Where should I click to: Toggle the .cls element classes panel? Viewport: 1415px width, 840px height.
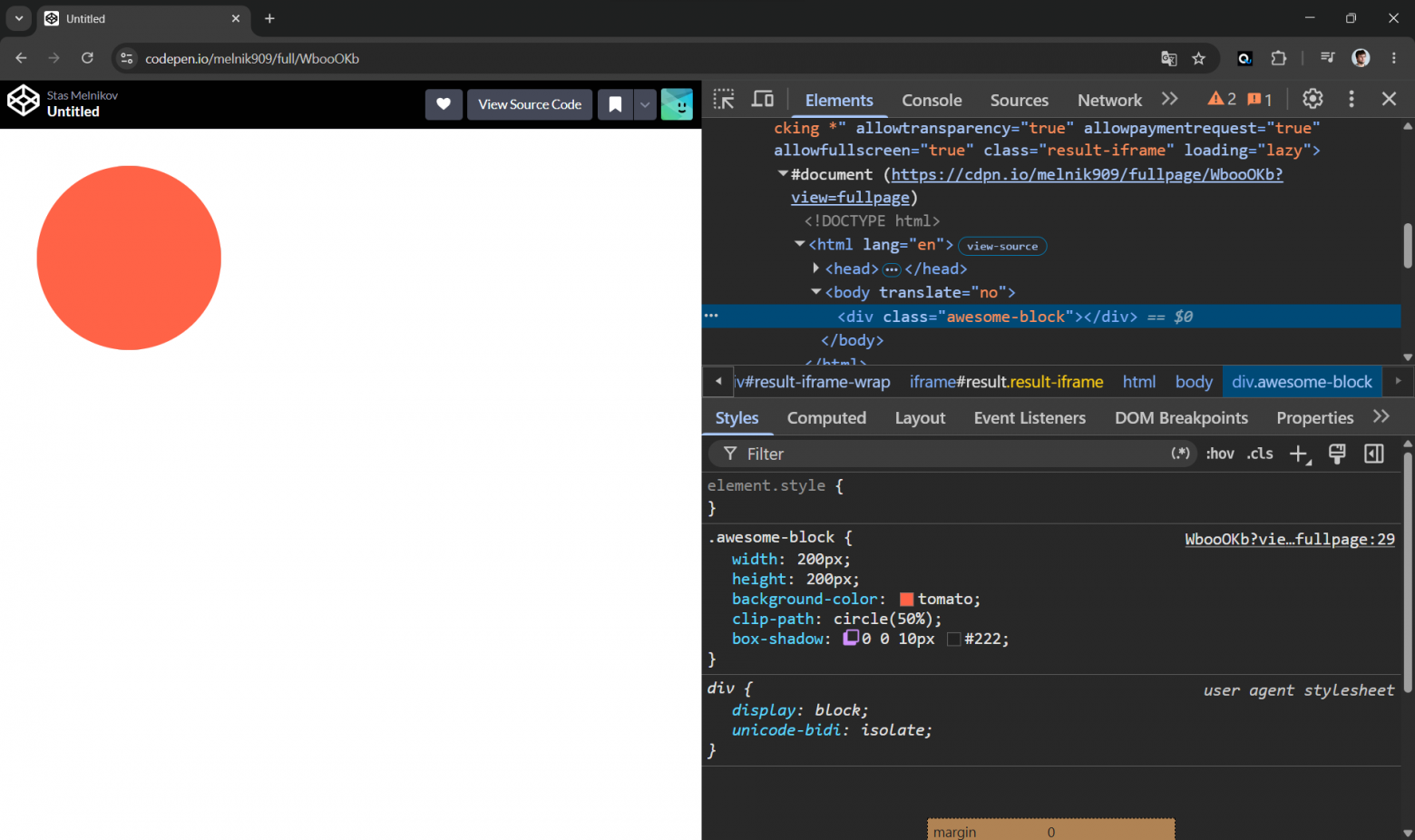1260,454
